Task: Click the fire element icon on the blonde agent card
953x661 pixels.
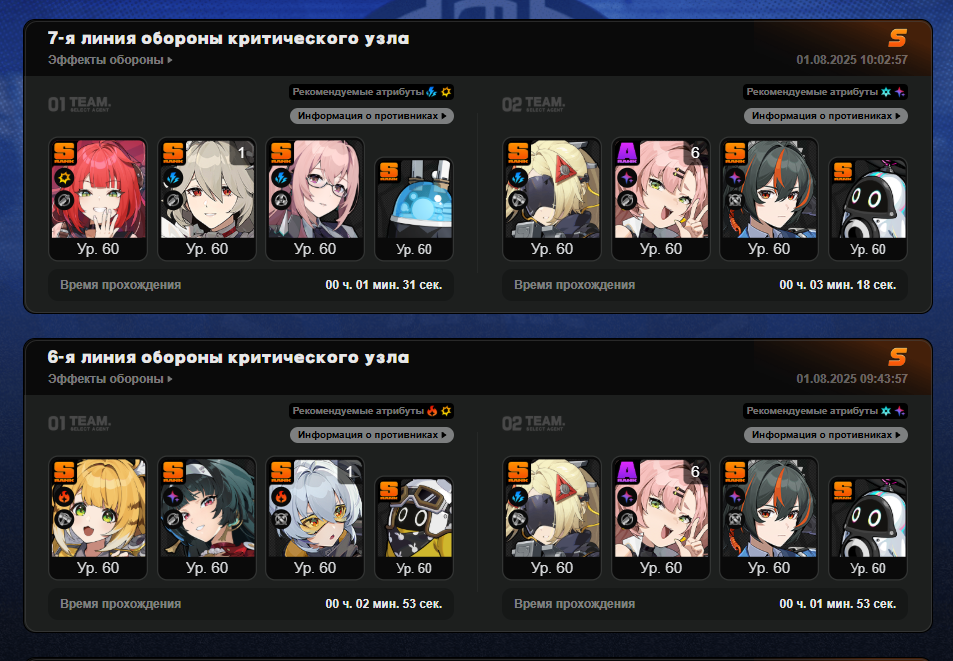Action: click(x=64, y=497)
